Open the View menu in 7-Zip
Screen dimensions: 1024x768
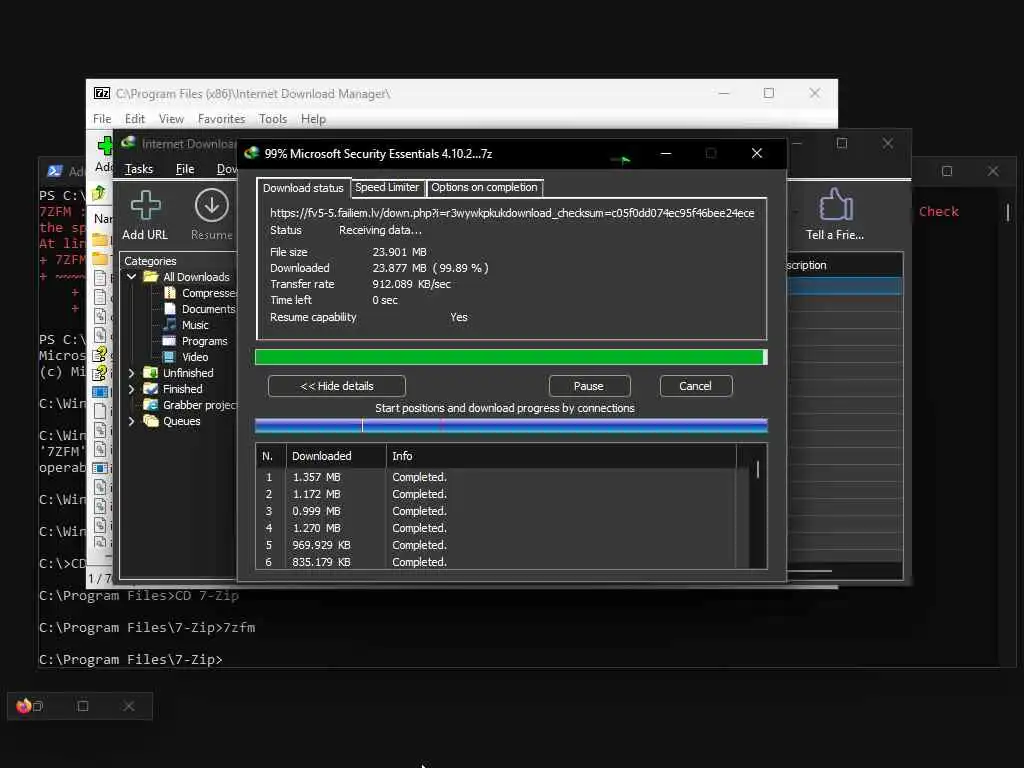pyautogui.click(x=171, y=119)
